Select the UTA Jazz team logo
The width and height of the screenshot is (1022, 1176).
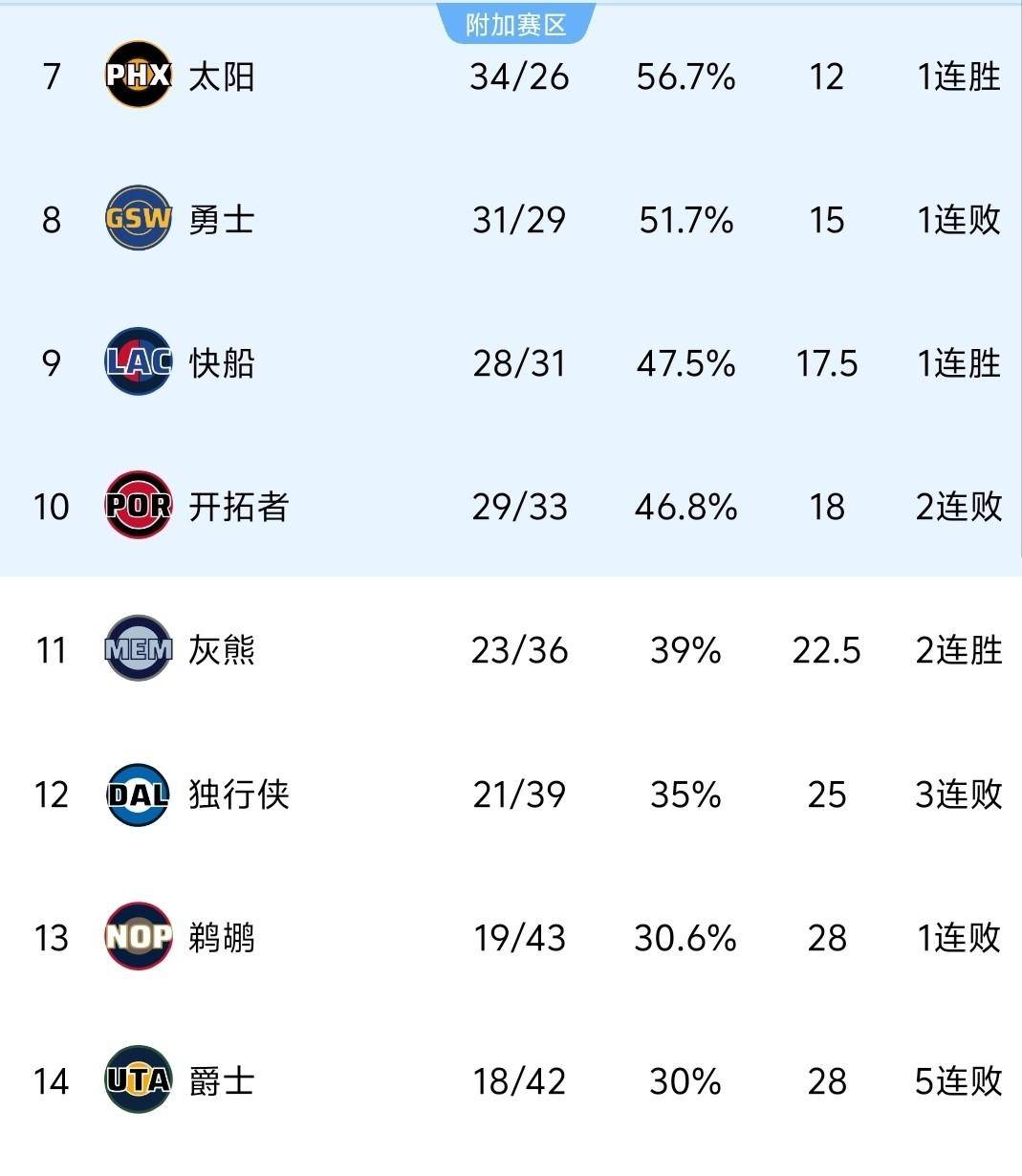pyautogui.click(x=139, y=1080)
